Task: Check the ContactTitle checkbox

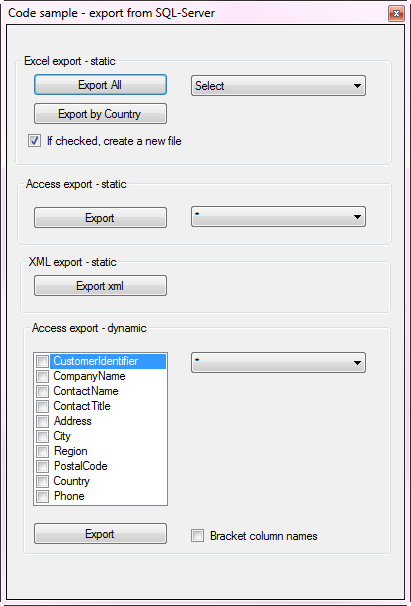Action: pyautogui.click(x=43, y=406)
